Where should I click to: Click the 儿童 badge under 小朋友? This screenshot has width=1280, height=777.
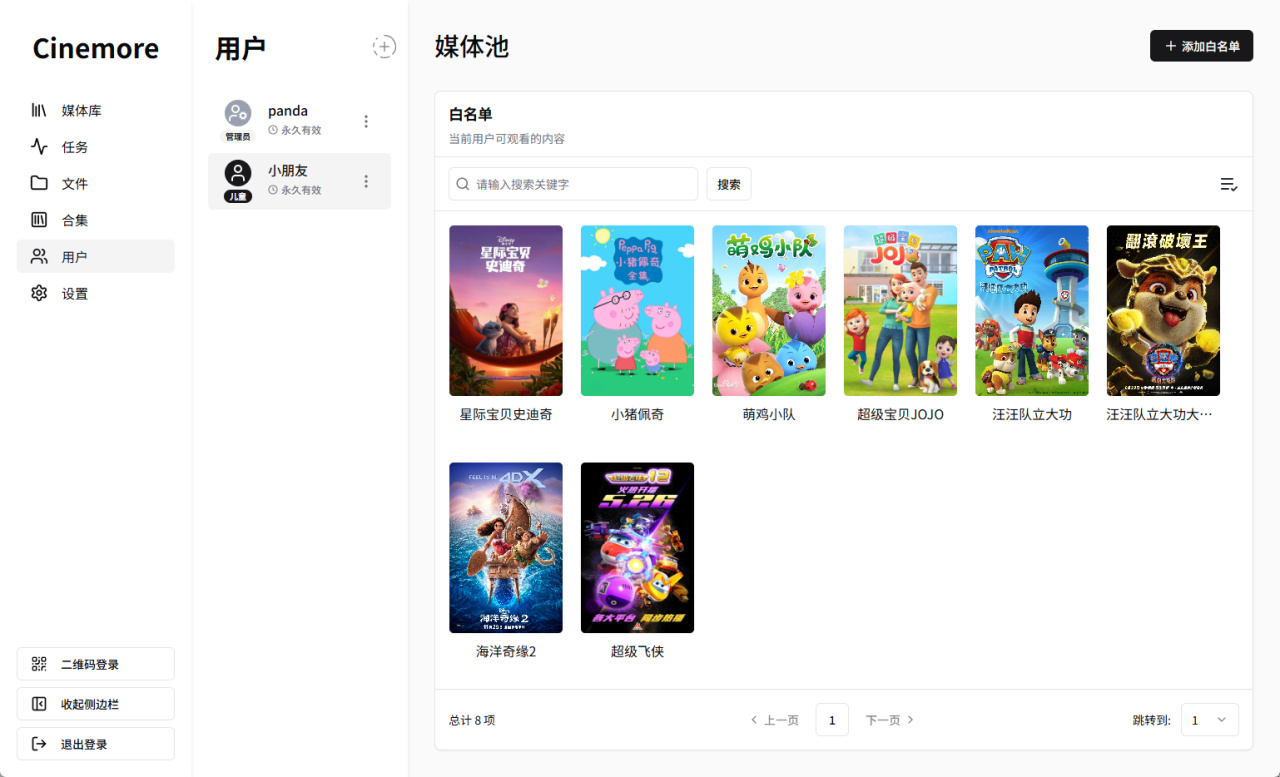coord(238,196)
